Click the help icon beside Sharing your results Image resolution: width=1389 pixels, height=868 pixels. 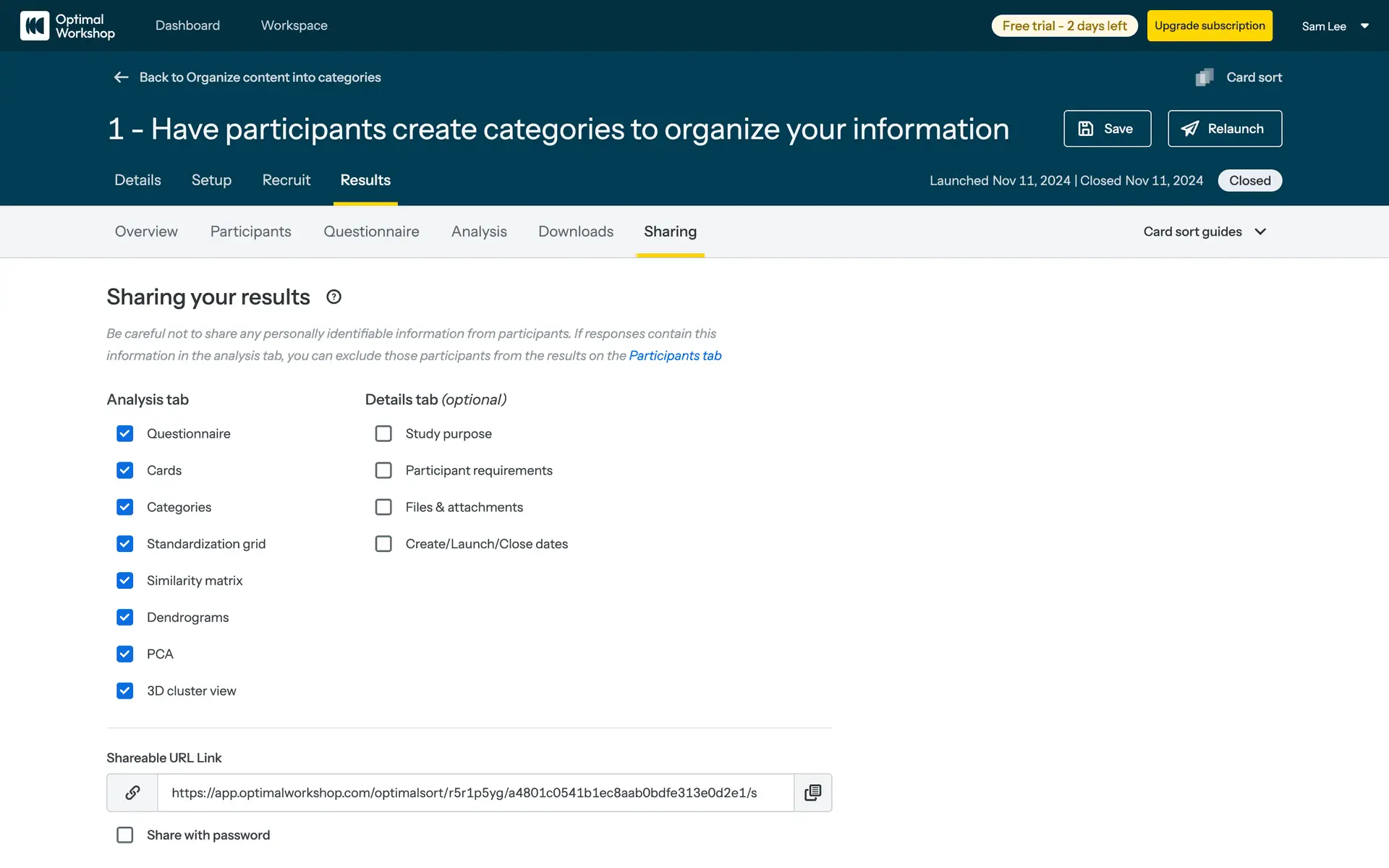334,297
